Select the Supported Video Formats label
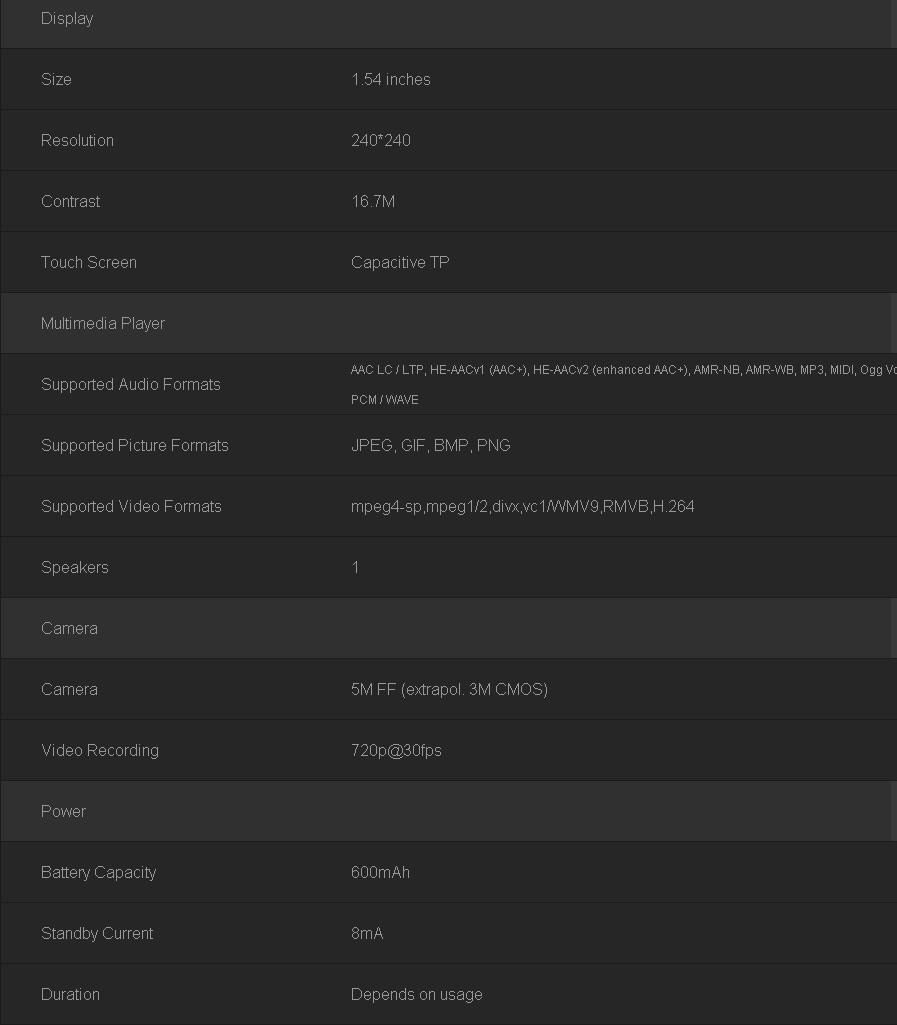897x1025 pixels. click(131, 507)
